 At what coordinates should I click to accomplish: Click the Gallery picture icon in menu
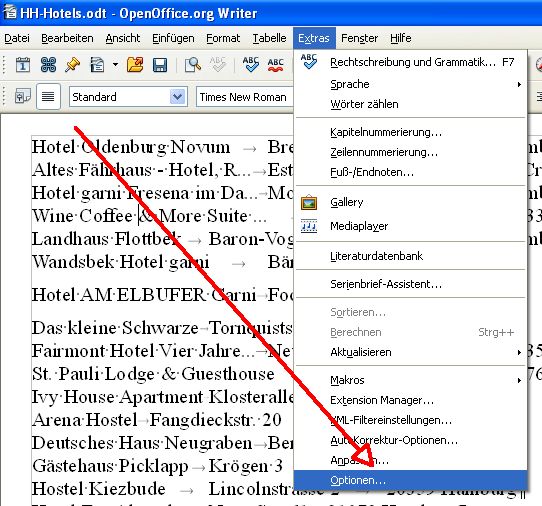309,202
